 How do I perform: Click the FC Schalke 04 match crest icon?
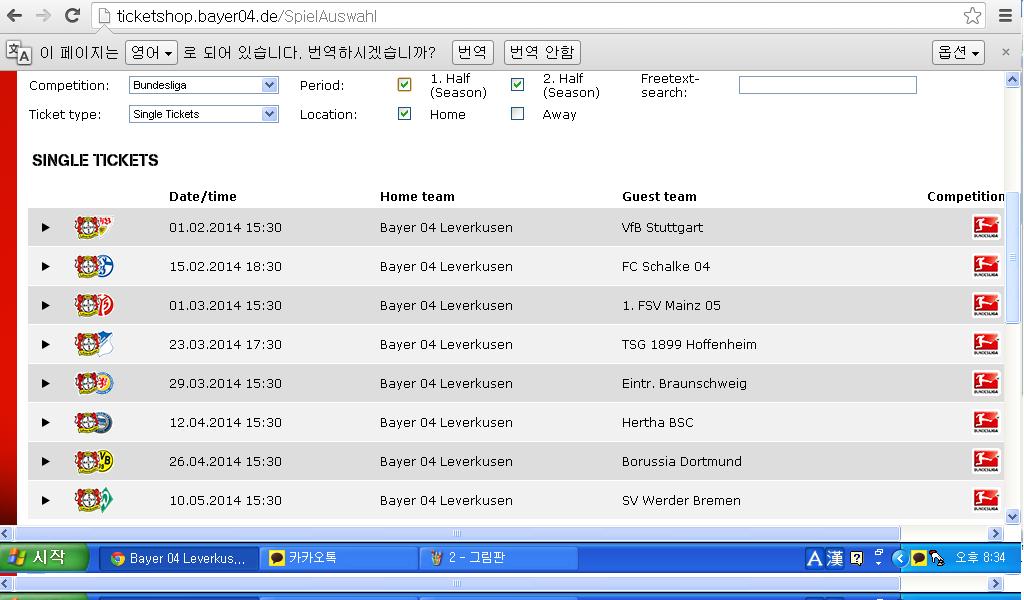[94, 266]
